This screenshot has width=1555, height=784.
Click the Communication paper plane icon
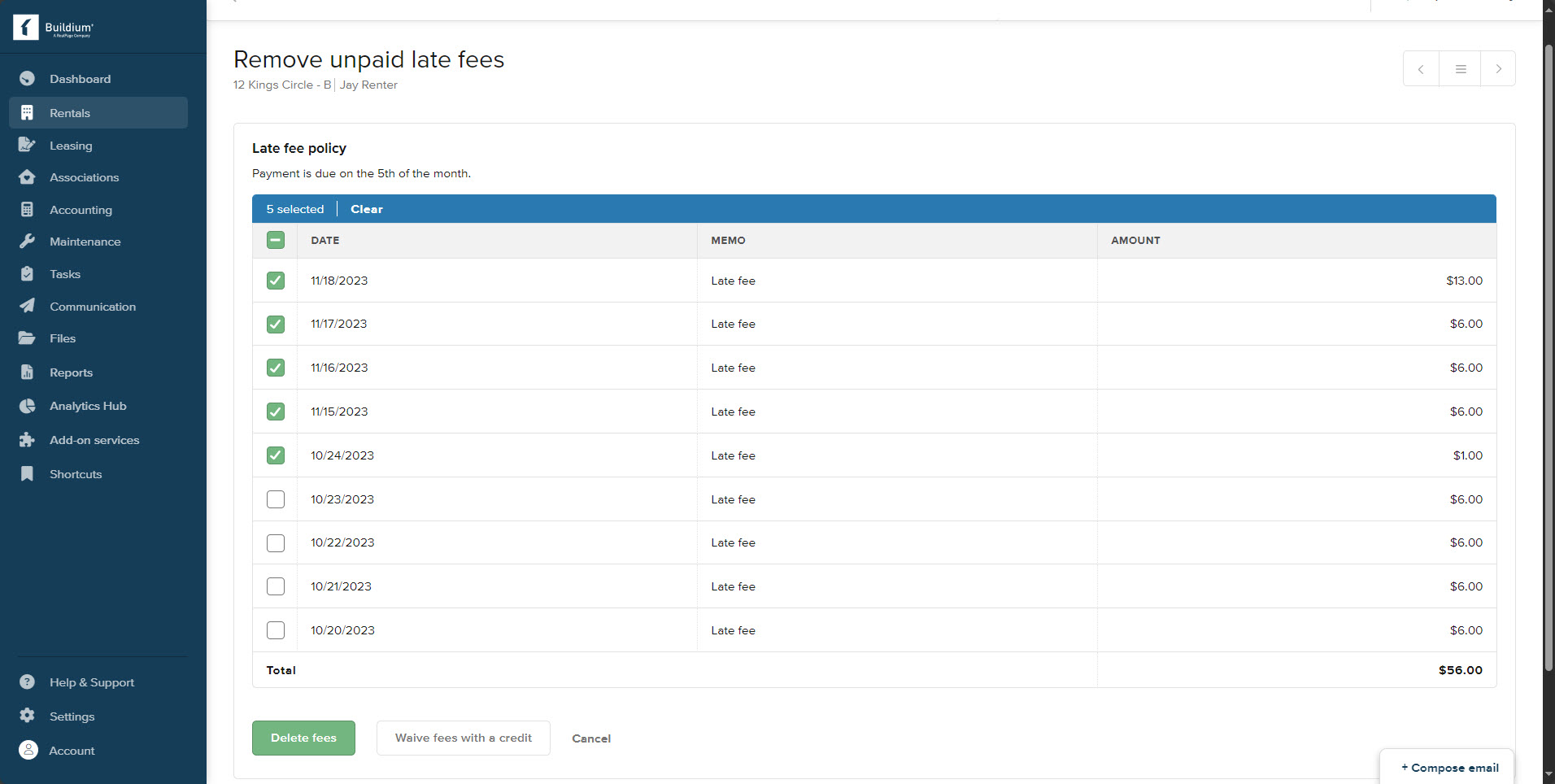tap(27, 307)
